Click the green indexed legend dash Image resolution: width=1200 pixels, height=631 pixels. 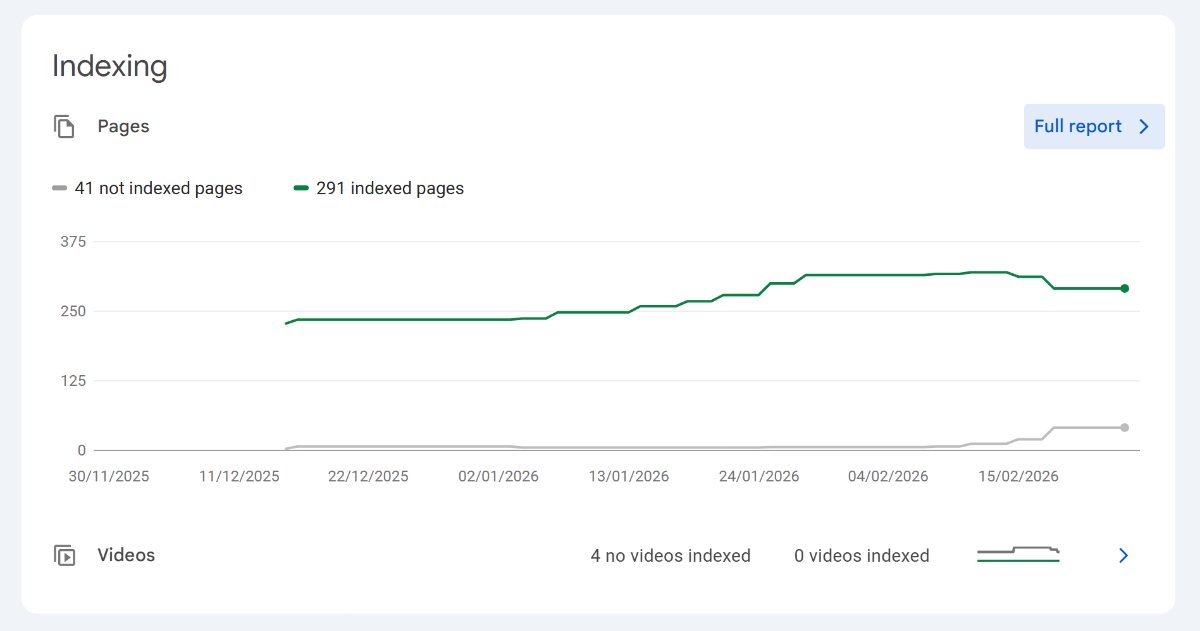pos(301,188)
